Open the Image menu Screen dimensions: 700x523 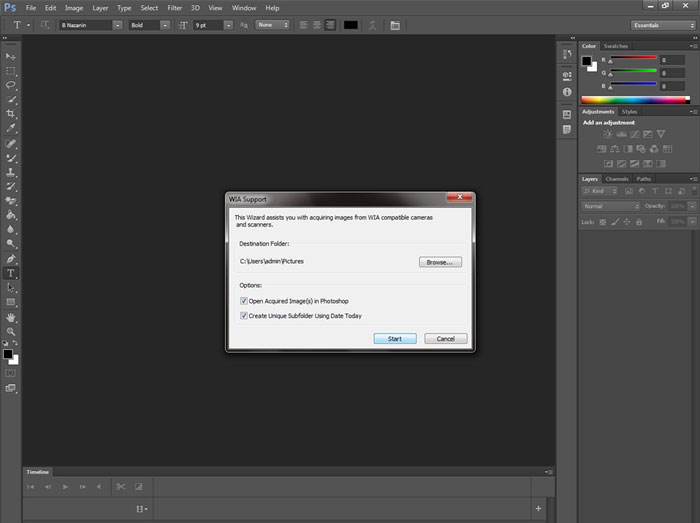(x=74, y=8)
